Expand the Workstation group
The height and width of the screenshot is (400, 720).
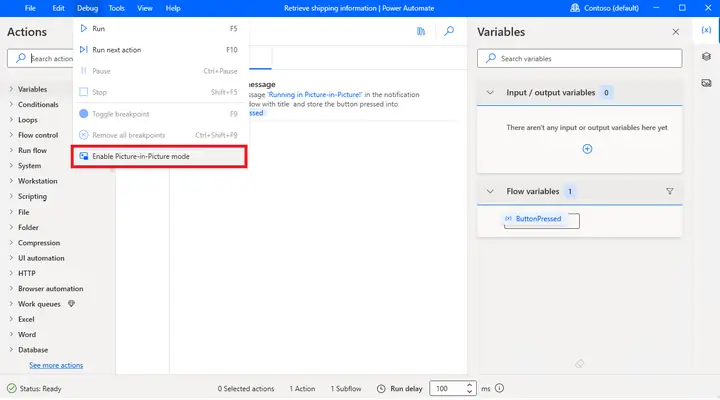37,181
